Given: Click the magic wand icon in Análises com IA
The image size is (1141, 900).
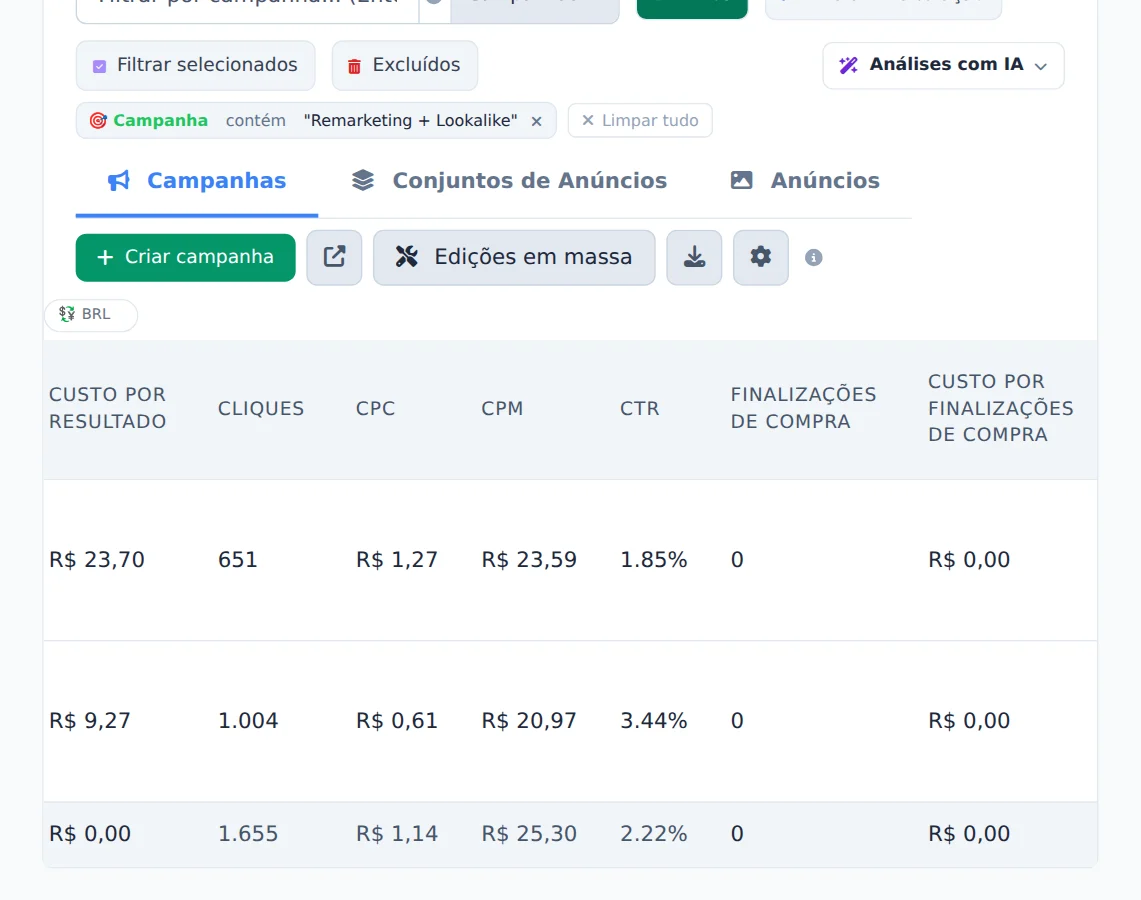Looking at the screenshot, I should click(848, 65).
